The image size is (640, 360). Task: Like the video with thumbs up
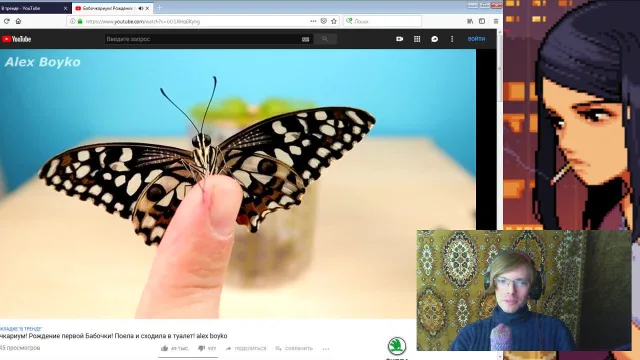point(164,348)
